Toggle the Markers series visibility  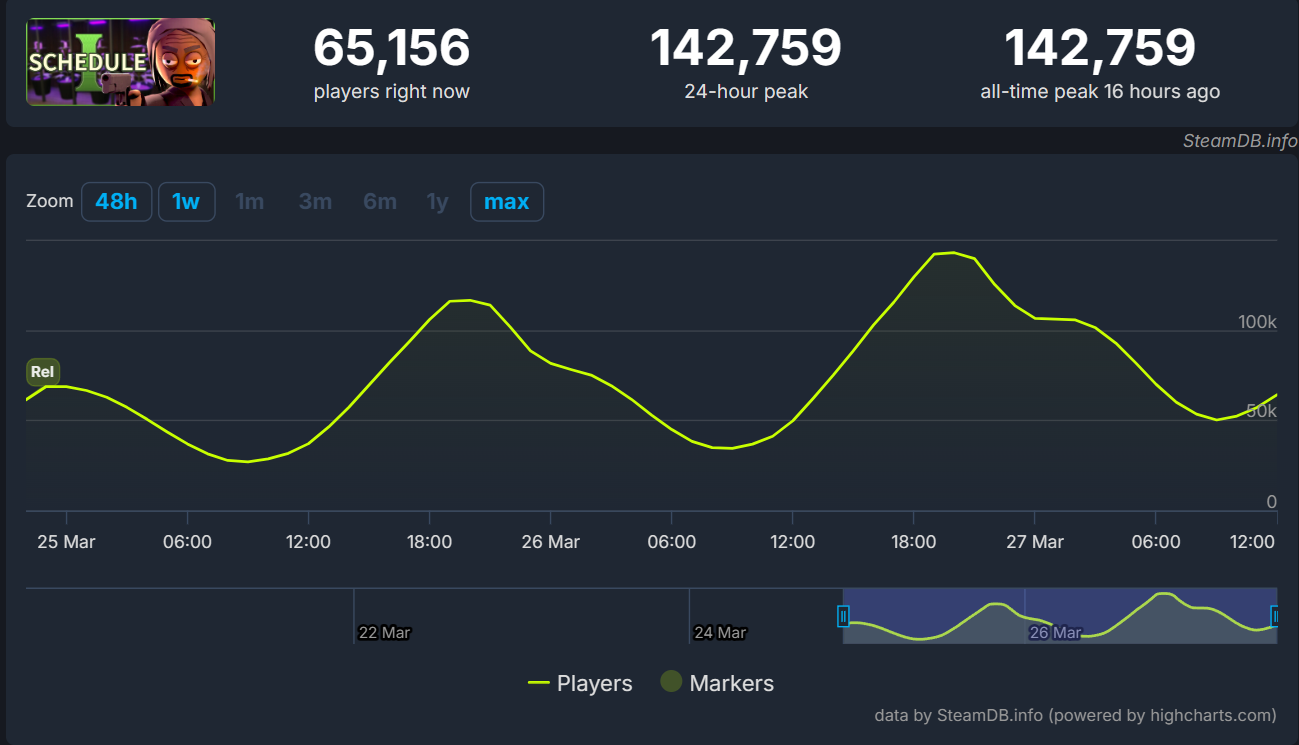click(731, 682)
